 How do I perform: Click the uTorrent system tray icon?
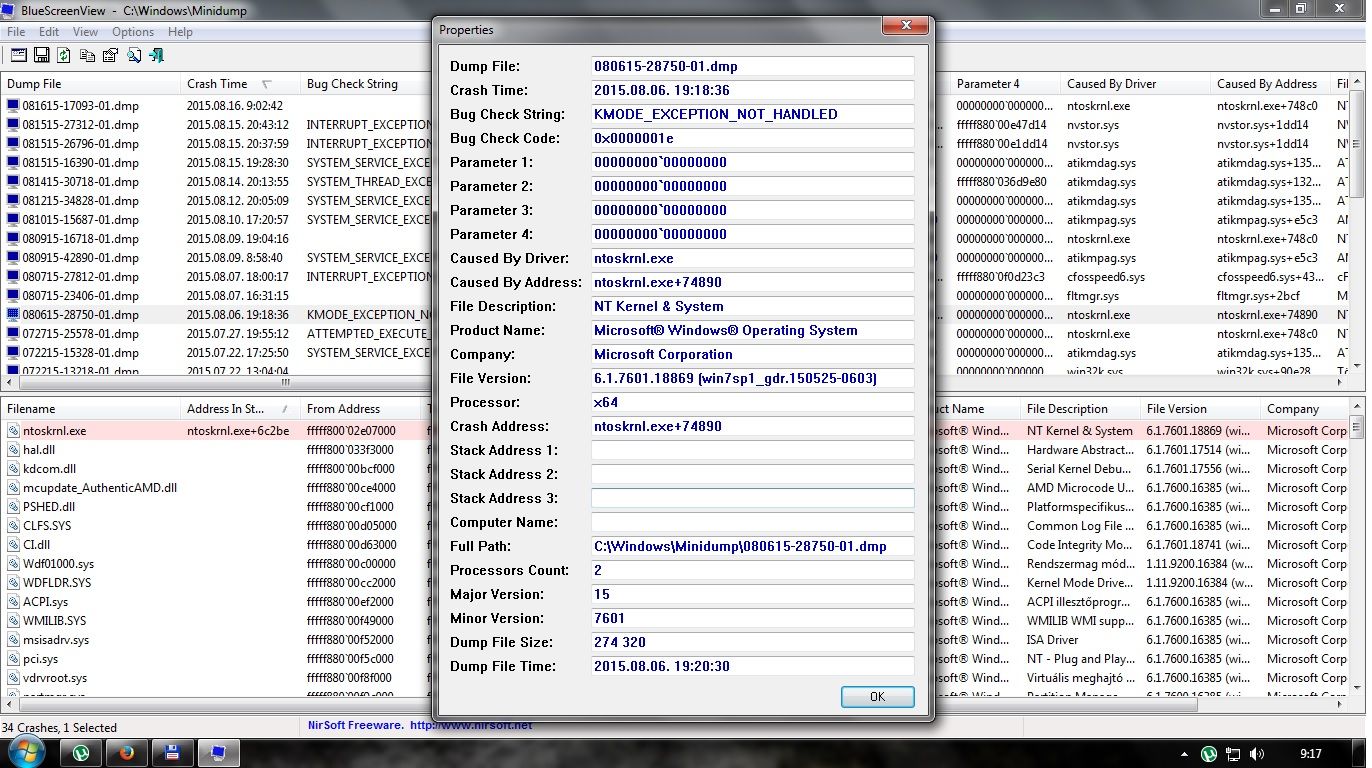point(1209,754)
